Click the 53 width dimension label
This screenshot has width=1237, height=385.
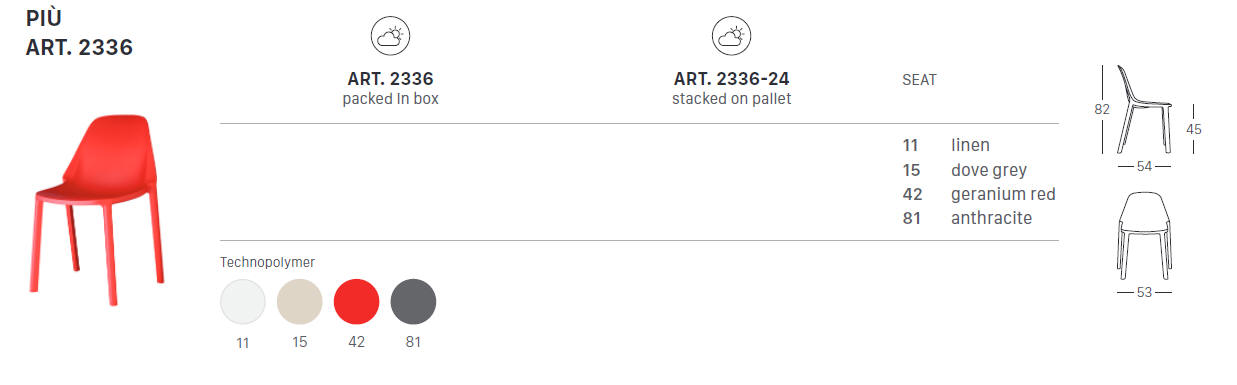[x=1144, y=292]
